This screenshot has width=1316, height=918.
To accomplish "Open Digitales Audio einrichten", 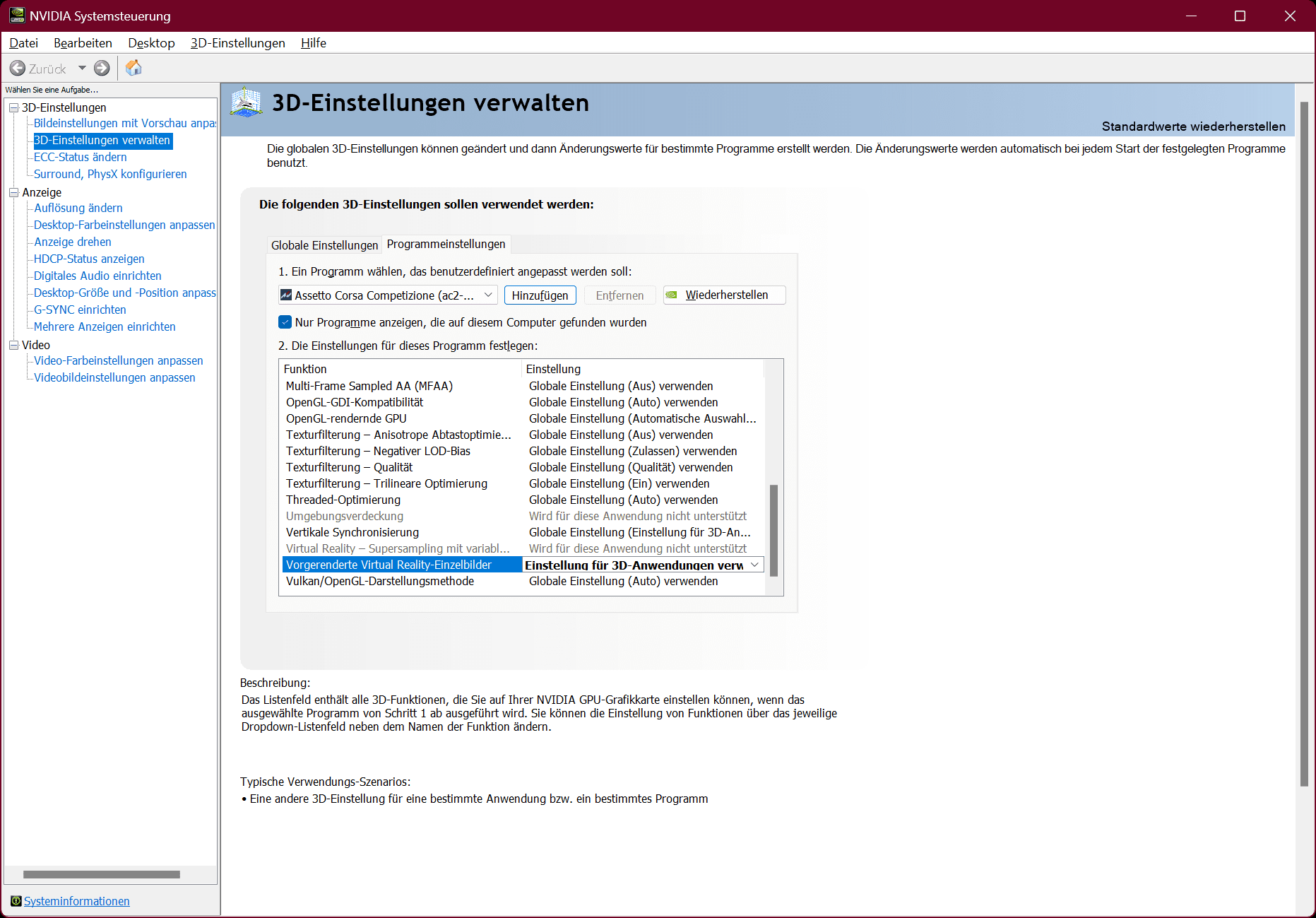I will pos(97,276).
